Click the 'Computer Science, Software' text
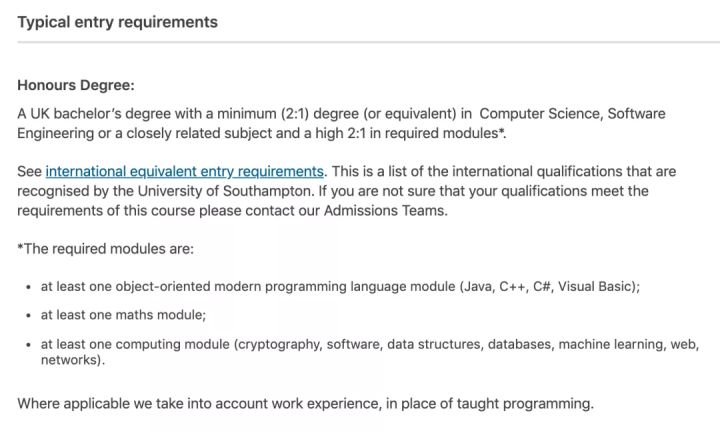The width and height of the screenshot is (720, 431). pos(572,114)
